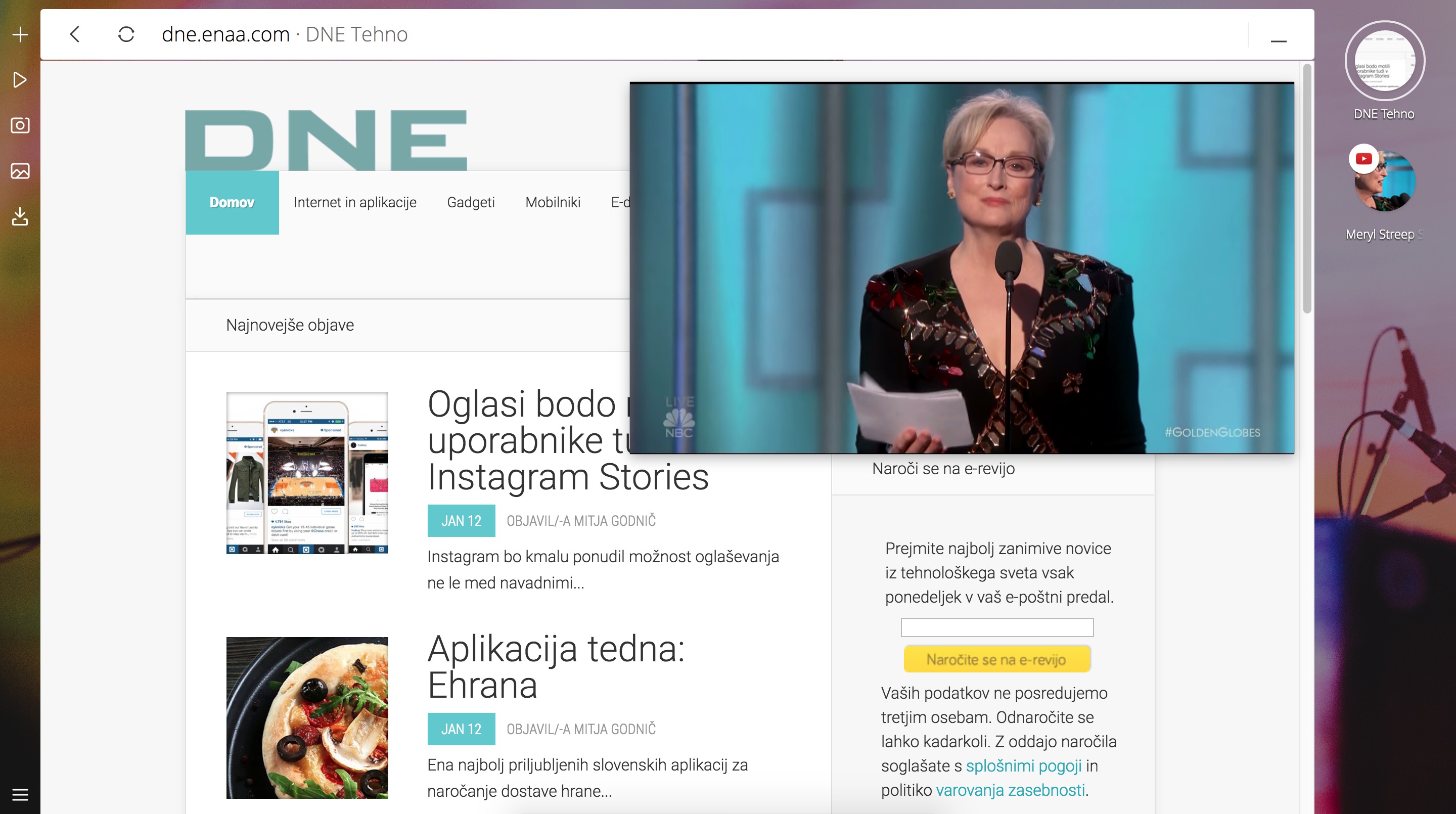Click author line under Instagram Stories article
Viewport: 1456px width, 814px height.
coord(581,521)
